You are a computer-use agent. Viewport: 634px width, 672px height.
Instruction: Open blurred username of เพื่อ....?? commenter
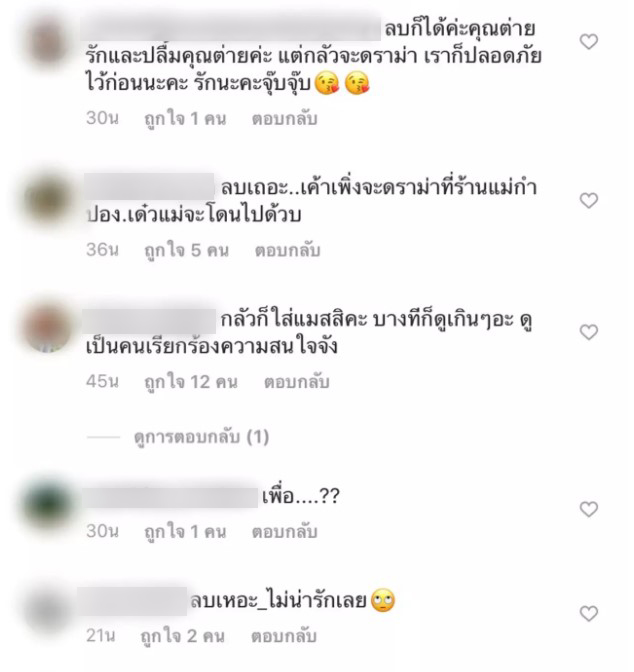171,498
